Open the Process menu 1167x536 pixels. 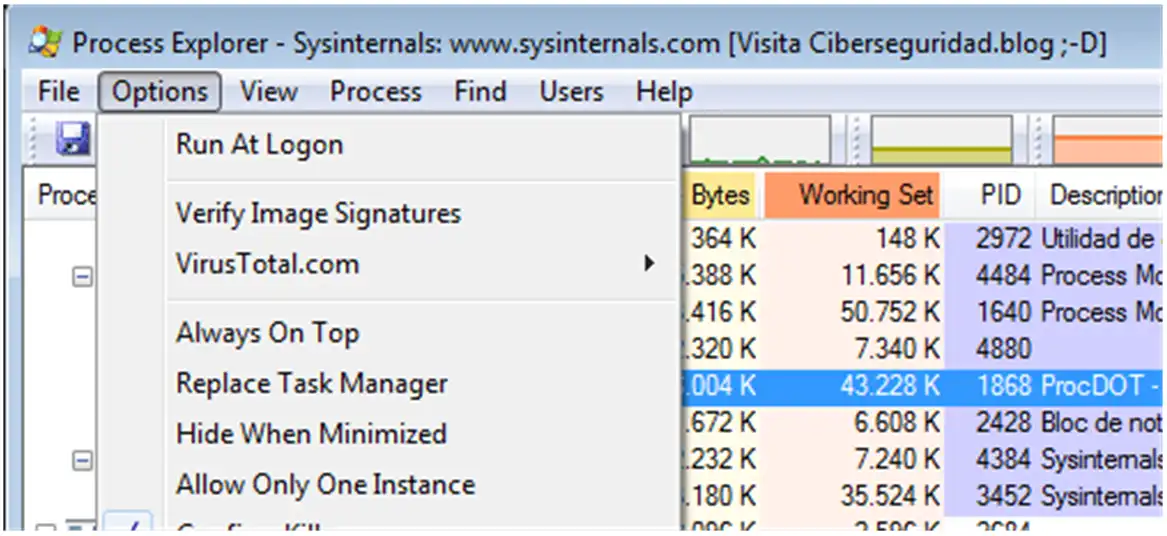point(376,92)
